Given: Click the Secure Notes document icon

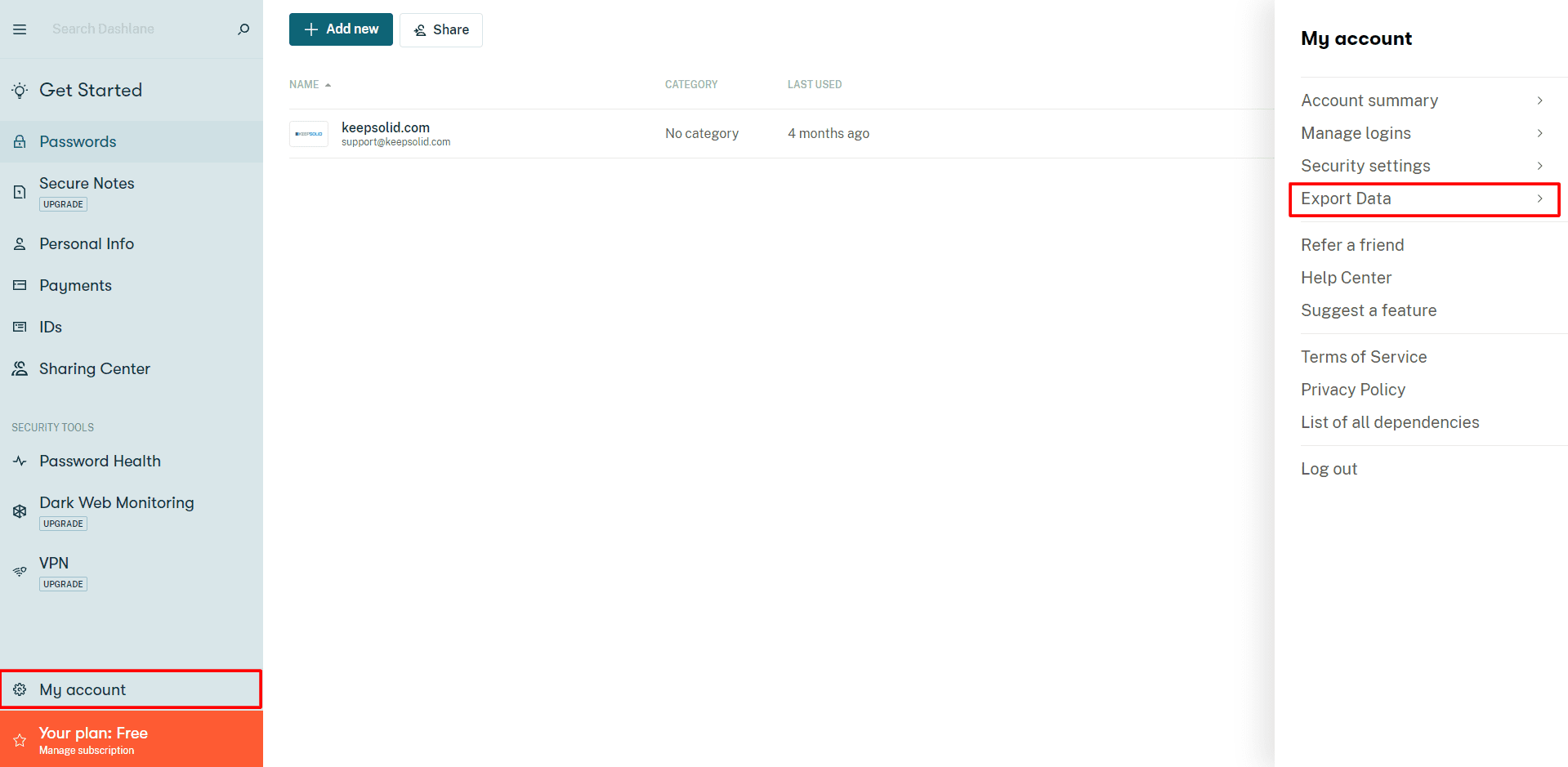Looking at the screenshot, I should pos(20,193).
